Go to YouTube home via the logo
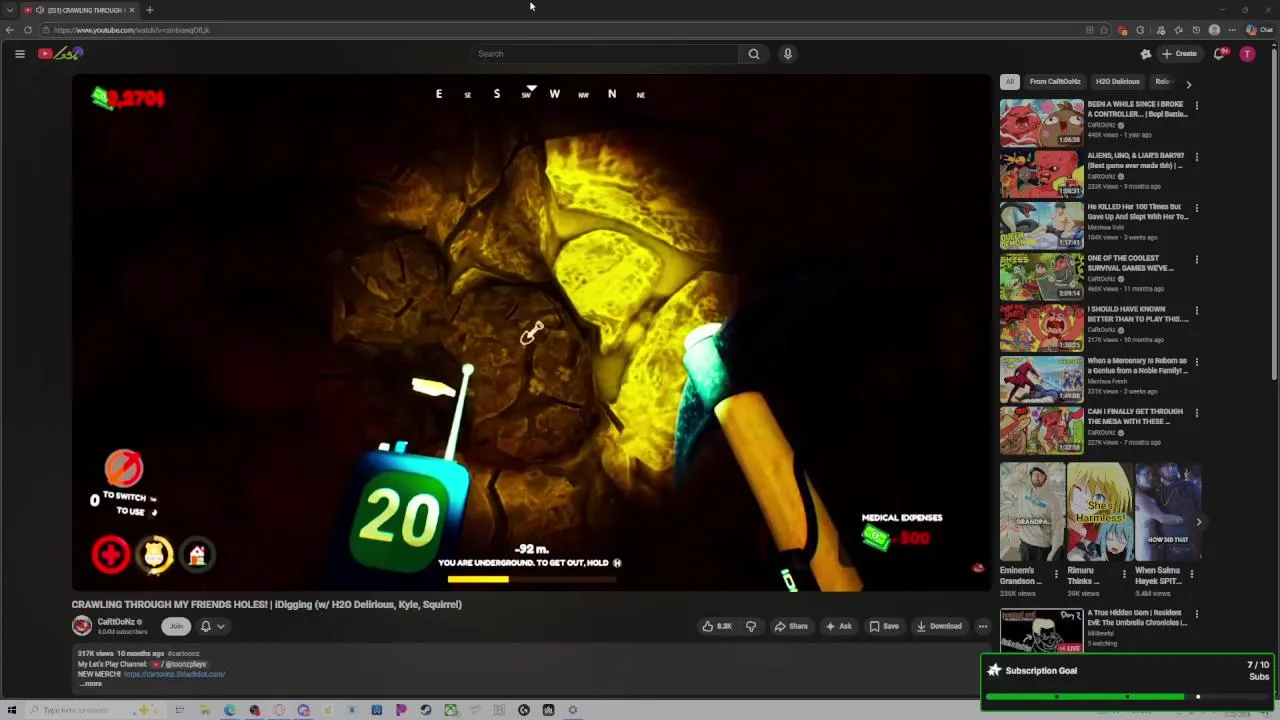This screenshot has width=1280, height=720. (60, 53)
